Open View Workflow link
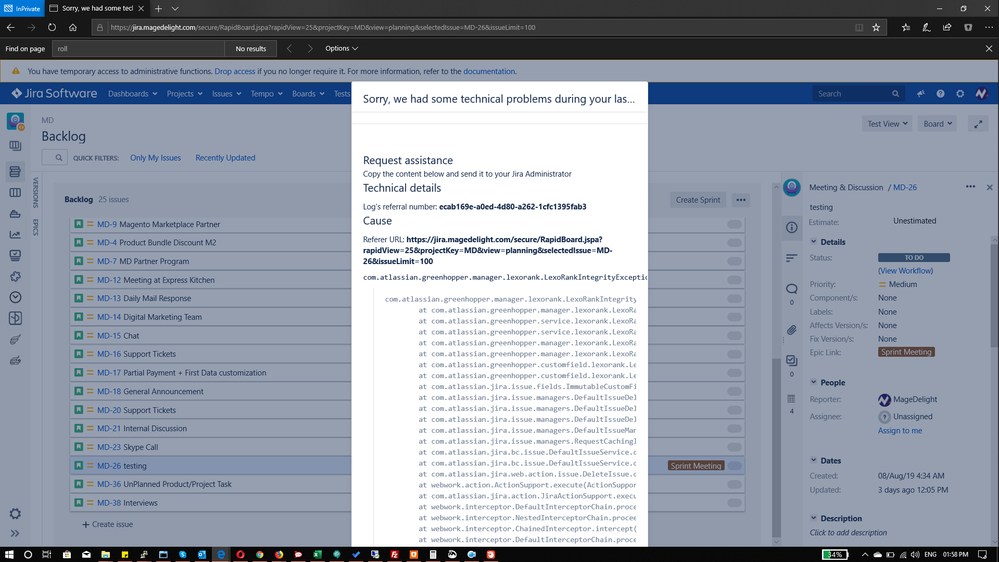Viewport: 999px width, 562px height. [905, 271]
